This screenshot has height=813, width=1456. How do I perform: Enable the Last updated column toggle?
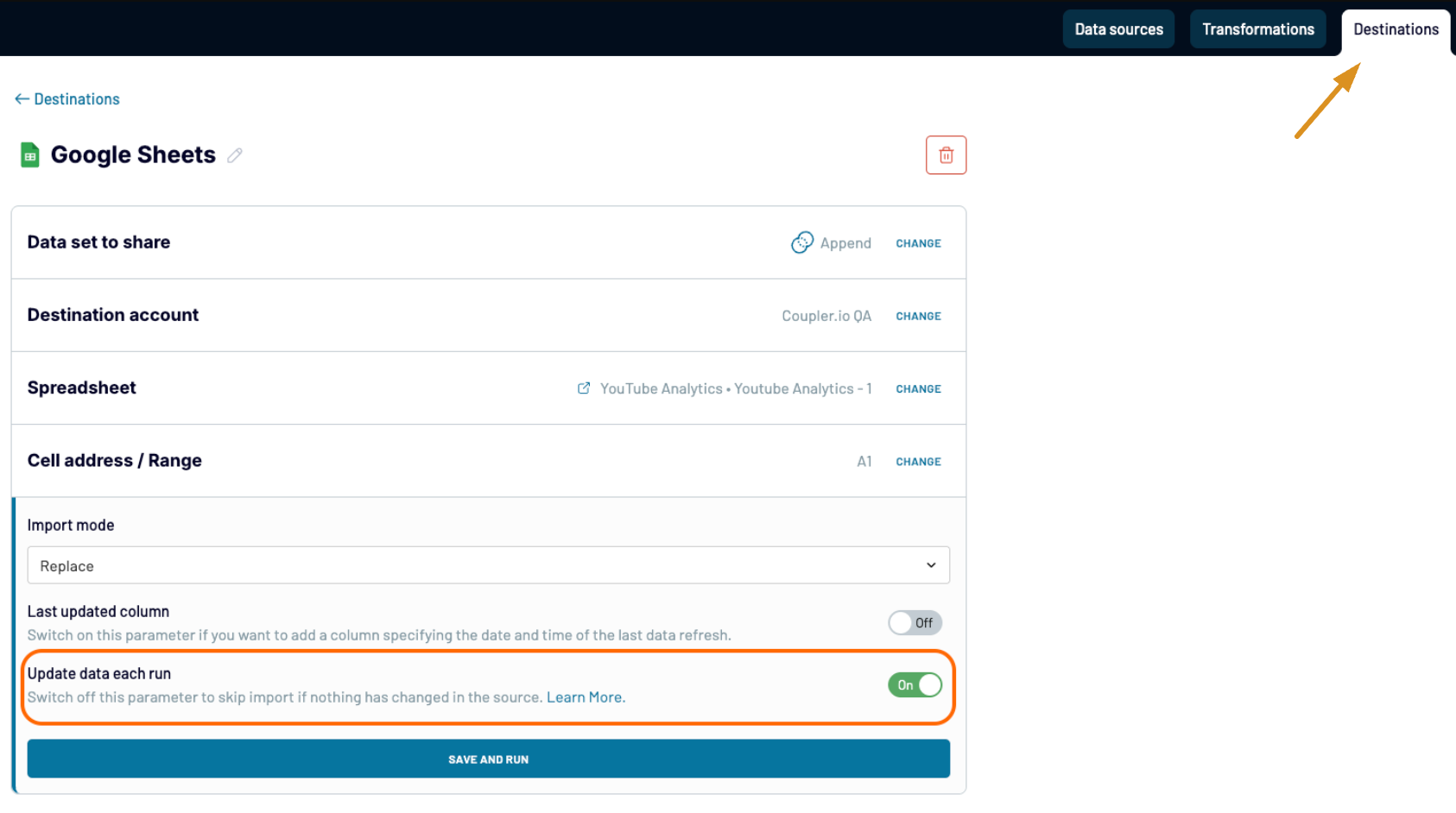pos(915,622)
